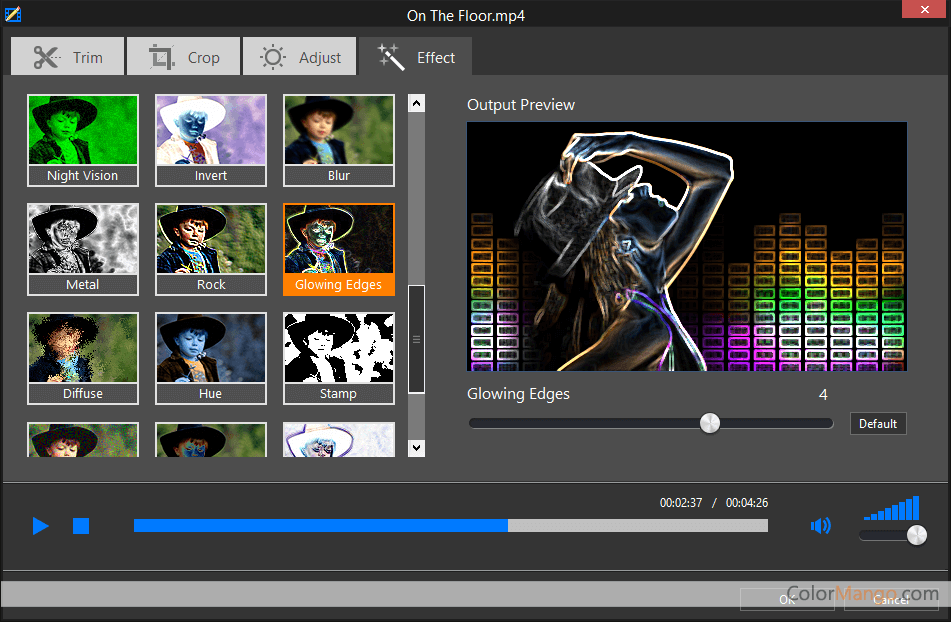Confirm changes with the Ok button
Screen dimensions: 951x622
click(x=787, y=600)
